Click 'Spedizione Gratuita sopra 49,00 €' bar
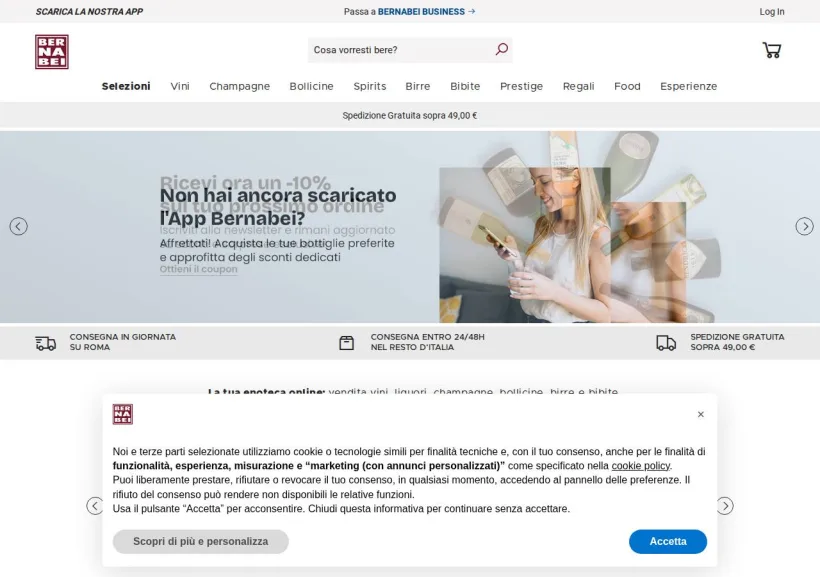 click(410, 116)
